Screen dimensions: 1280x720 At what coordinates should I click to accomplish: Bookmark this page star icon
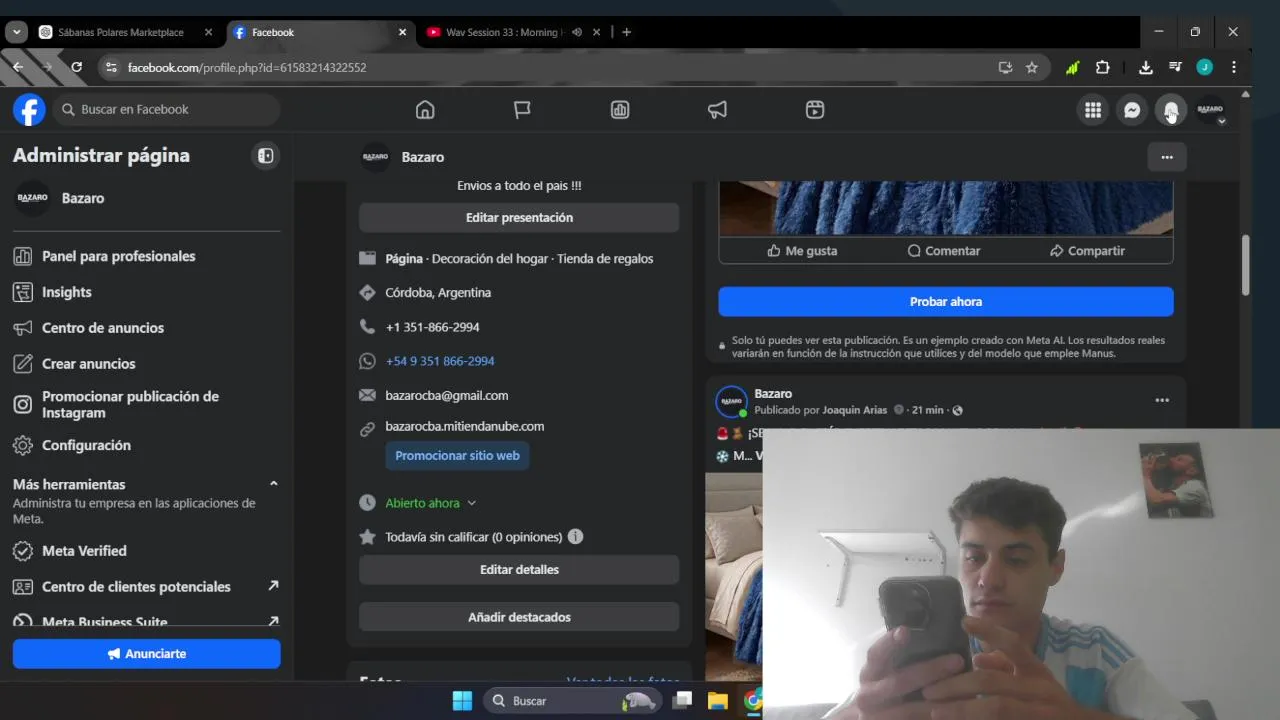click(x=1032, y=67)
